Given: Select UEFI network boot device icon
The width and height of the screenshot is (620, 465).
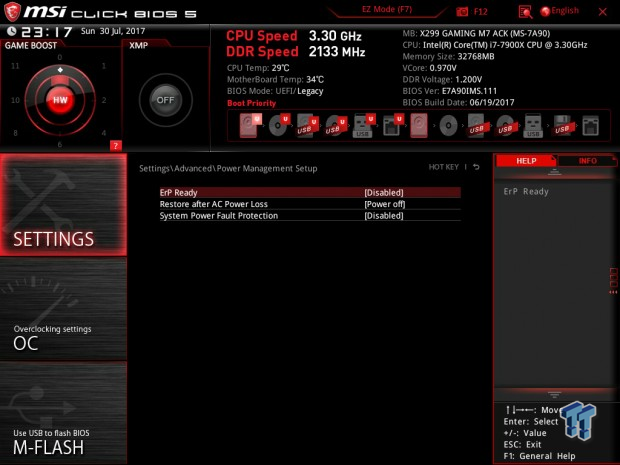Looking at the screenshot, I should click(x=392, y=125).
